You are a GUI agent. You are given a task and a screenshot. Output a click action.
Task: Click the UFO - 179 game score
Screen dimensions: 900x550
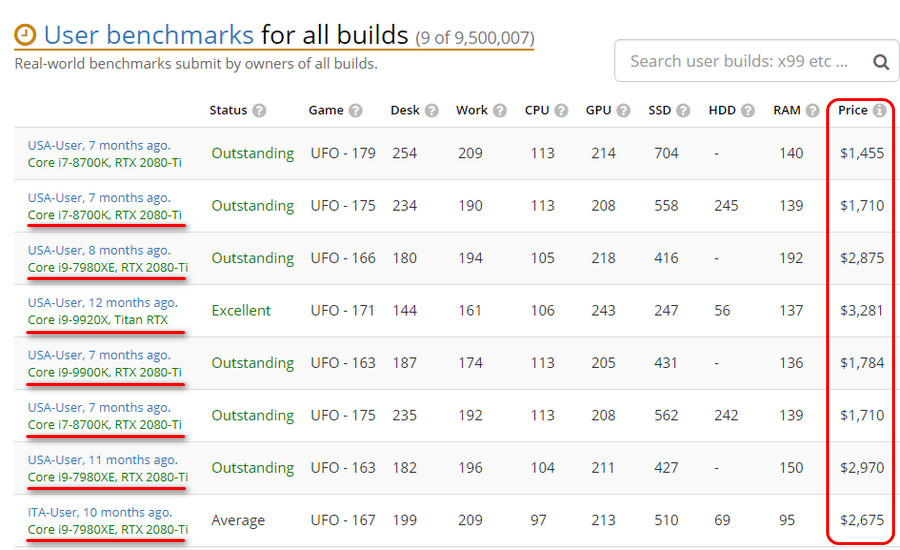tap(343, 153)
